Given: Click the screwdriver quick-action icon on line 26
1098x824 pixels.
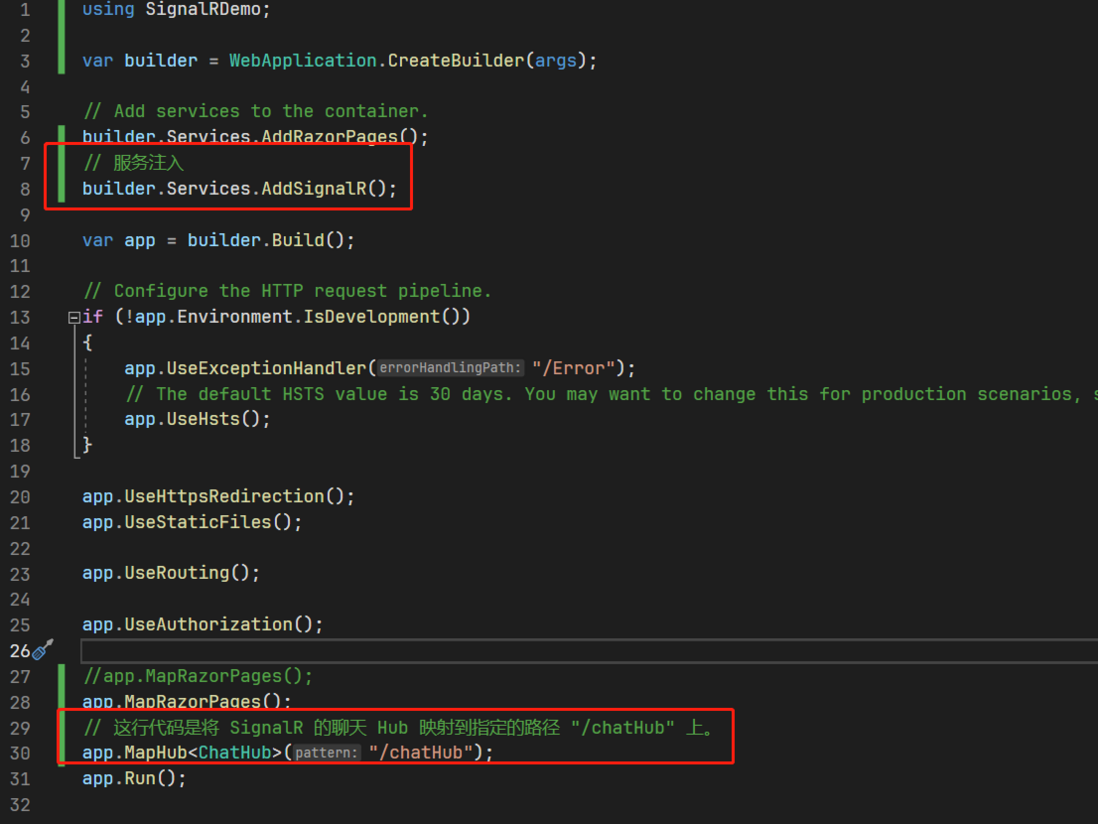Looking at the screenshot, I should pyautogui.click(x=43, y=649).
